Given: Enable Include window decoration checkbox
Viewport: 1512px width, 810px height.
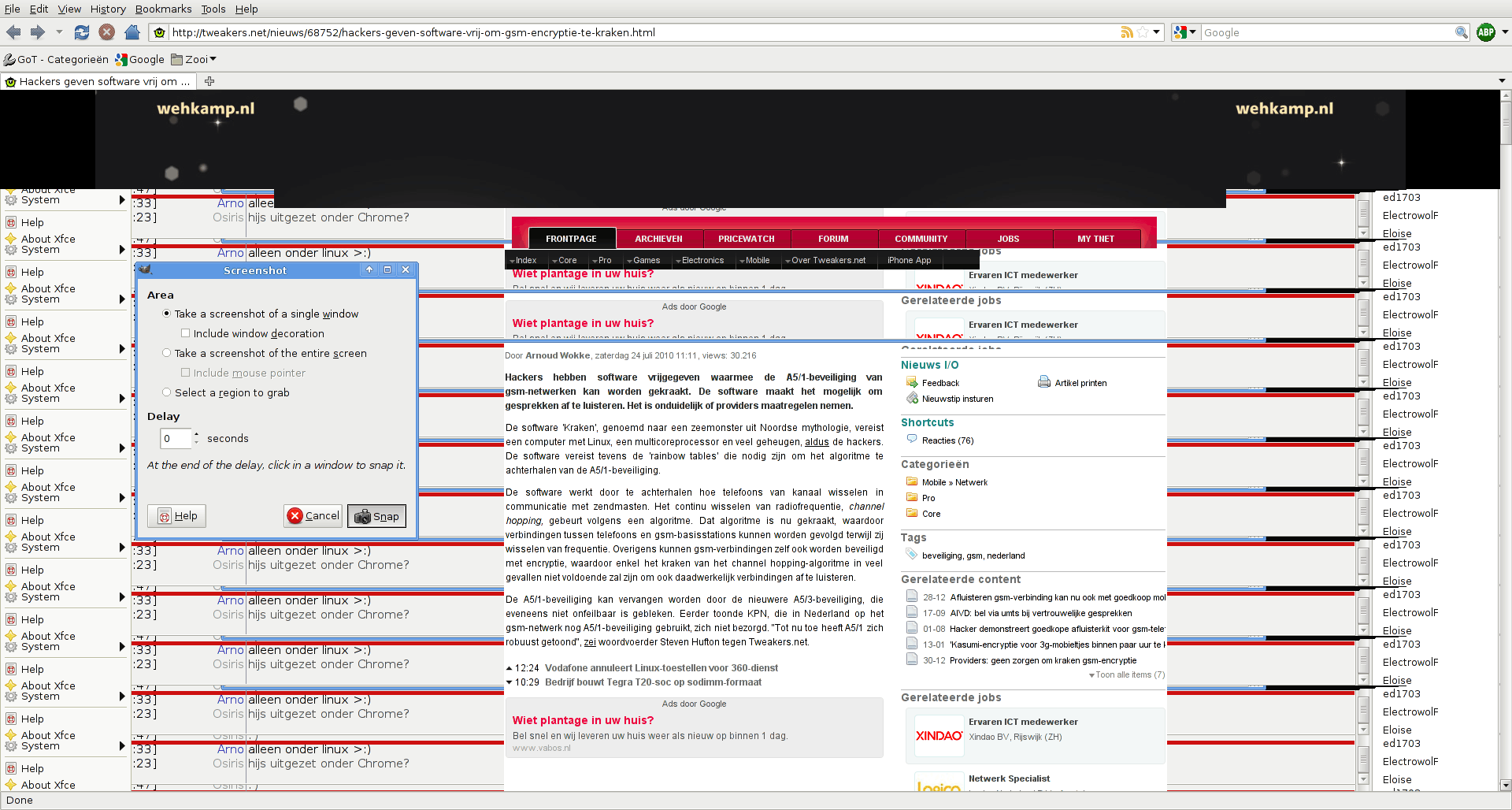Looking at the screenshot, I should coord(185,333).
